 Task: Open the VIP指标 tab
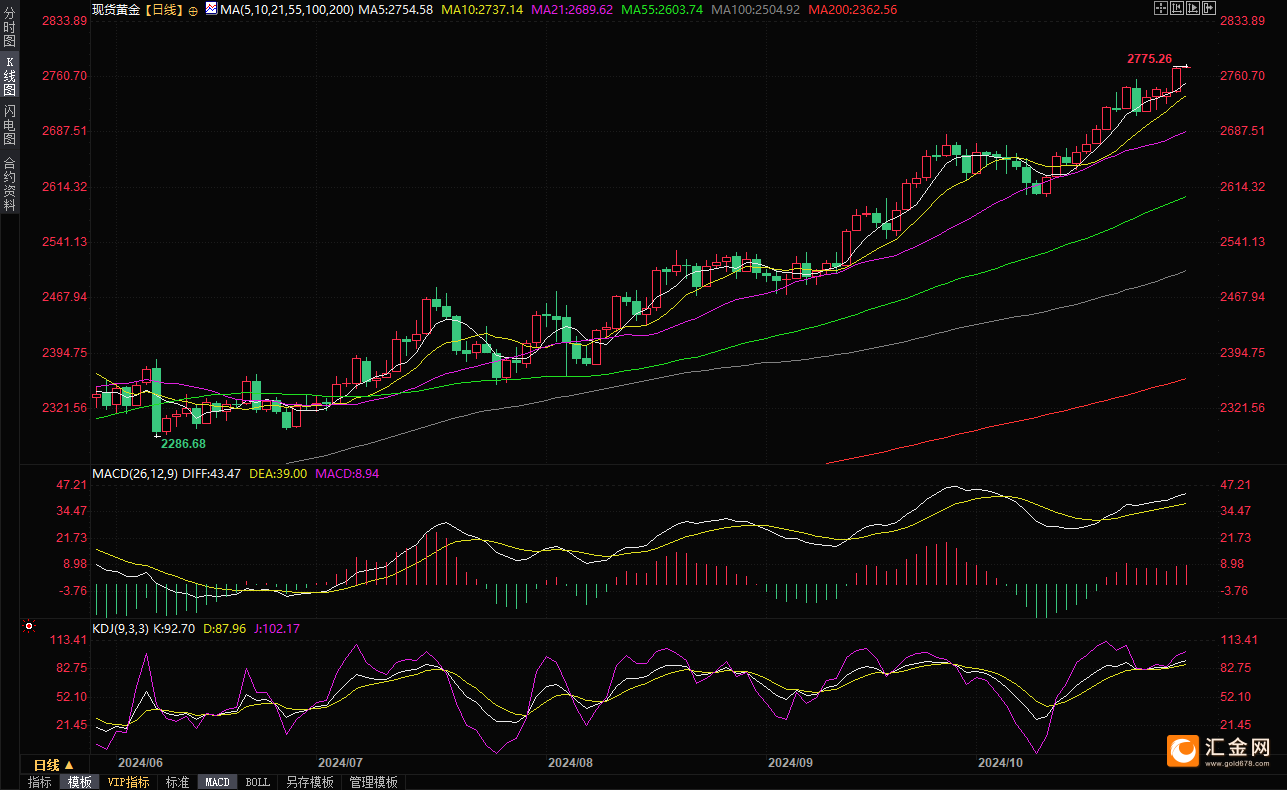pyautogui.click(x=129, y=782)
